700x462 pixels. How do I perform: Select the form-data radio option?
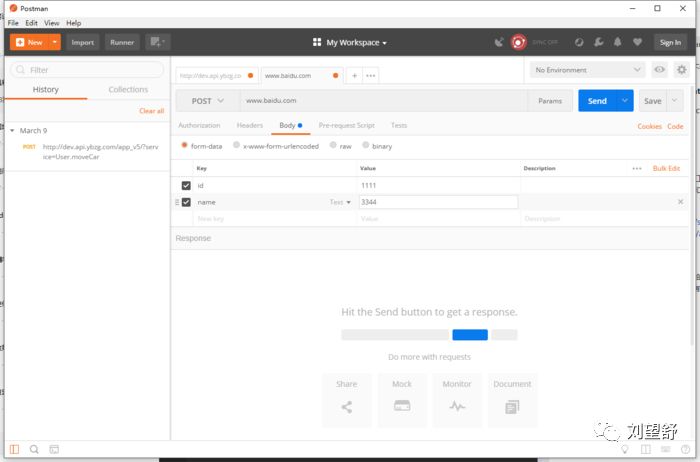coord(184,145)
